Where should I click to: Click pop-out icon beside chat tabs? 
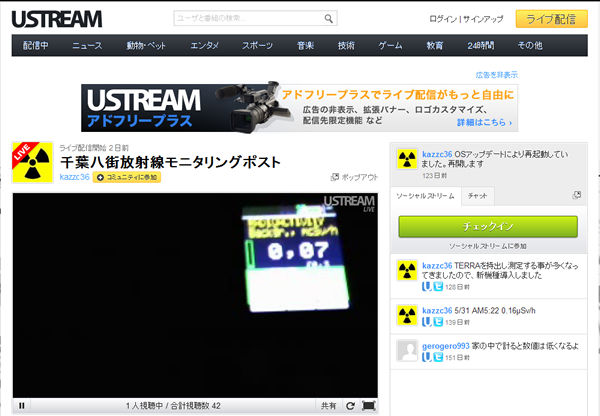tap(576, 195)
